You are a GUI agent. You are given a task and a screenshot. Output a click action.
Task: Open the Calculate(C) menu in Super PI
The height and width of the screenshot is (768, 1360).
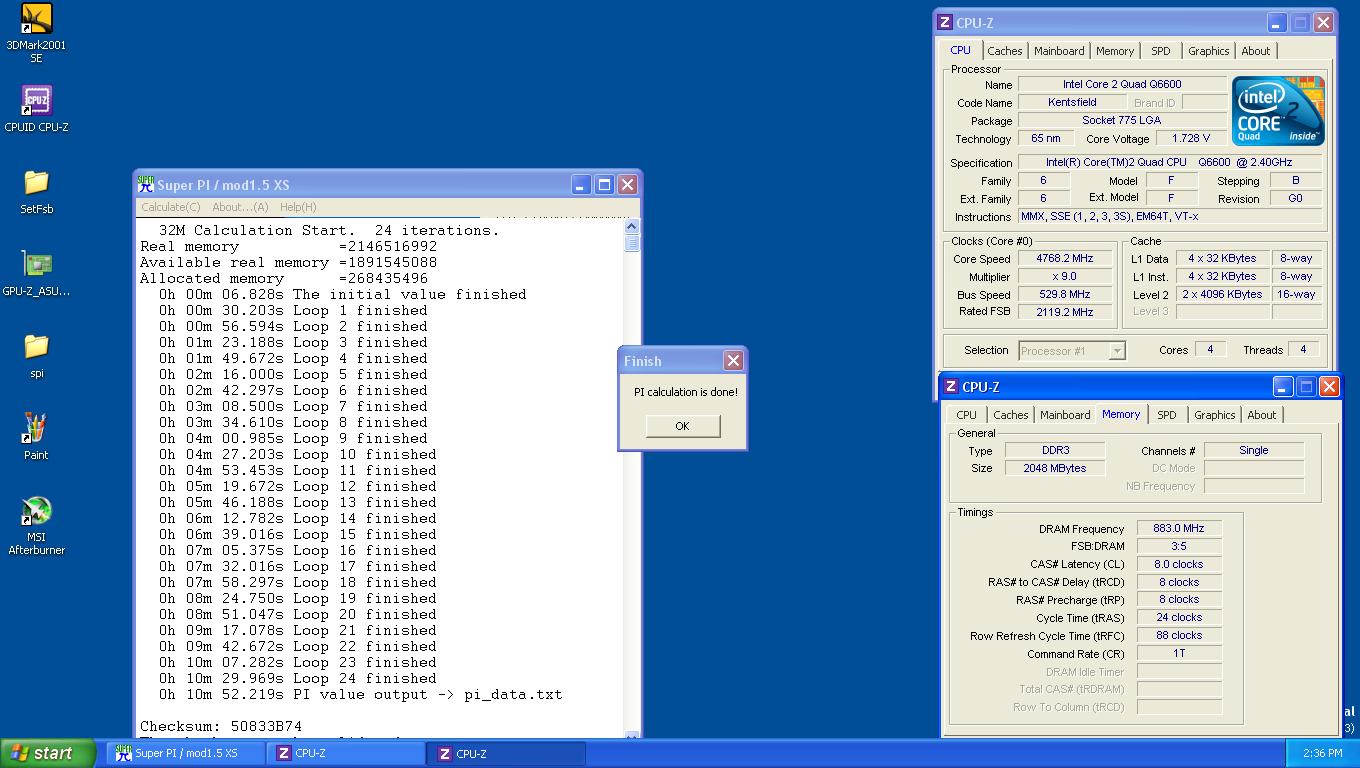[x=170, y=207]
